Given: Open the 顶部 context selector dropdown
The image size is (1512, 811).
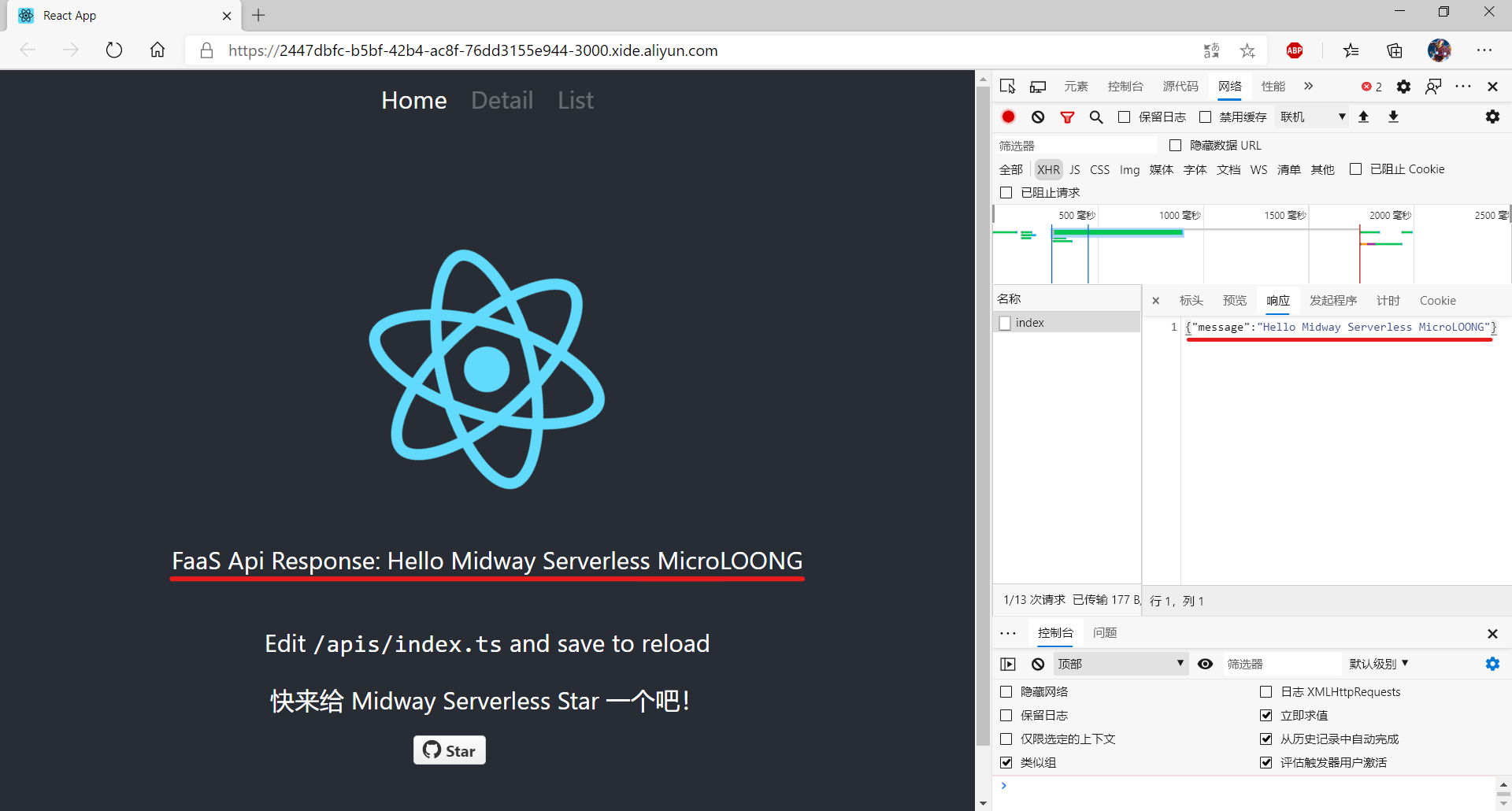Looking at the screenshot, I should pyautogui.click(x=1120, y=664).
